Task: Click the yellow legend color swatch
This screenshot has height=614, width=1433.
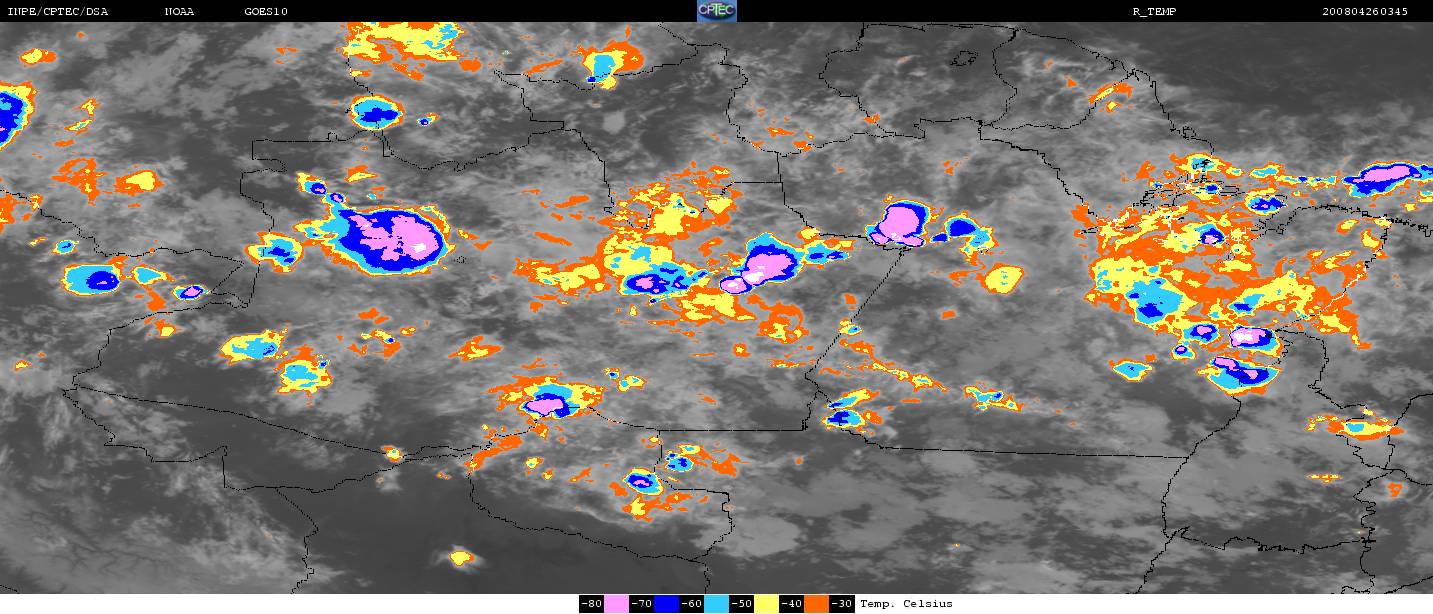Action: (x=767, y=604)
